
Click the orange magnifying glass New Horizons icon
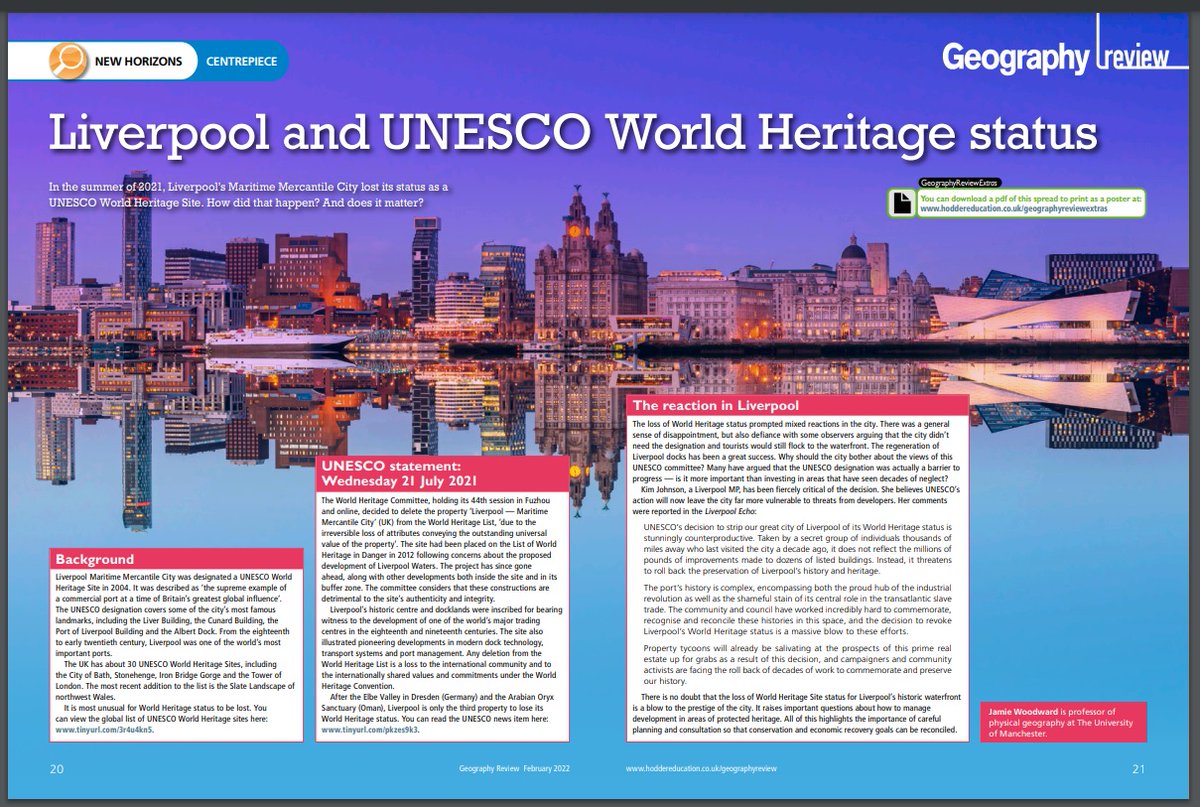coord(69,61)
